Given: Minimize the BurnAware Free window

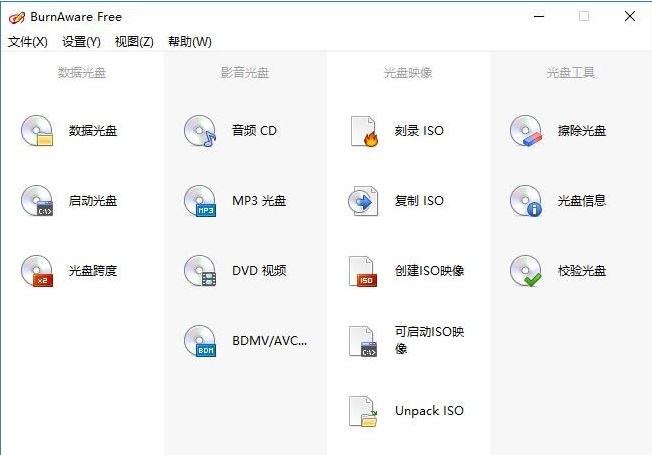Looking at the screenshot, I should 539,17.
